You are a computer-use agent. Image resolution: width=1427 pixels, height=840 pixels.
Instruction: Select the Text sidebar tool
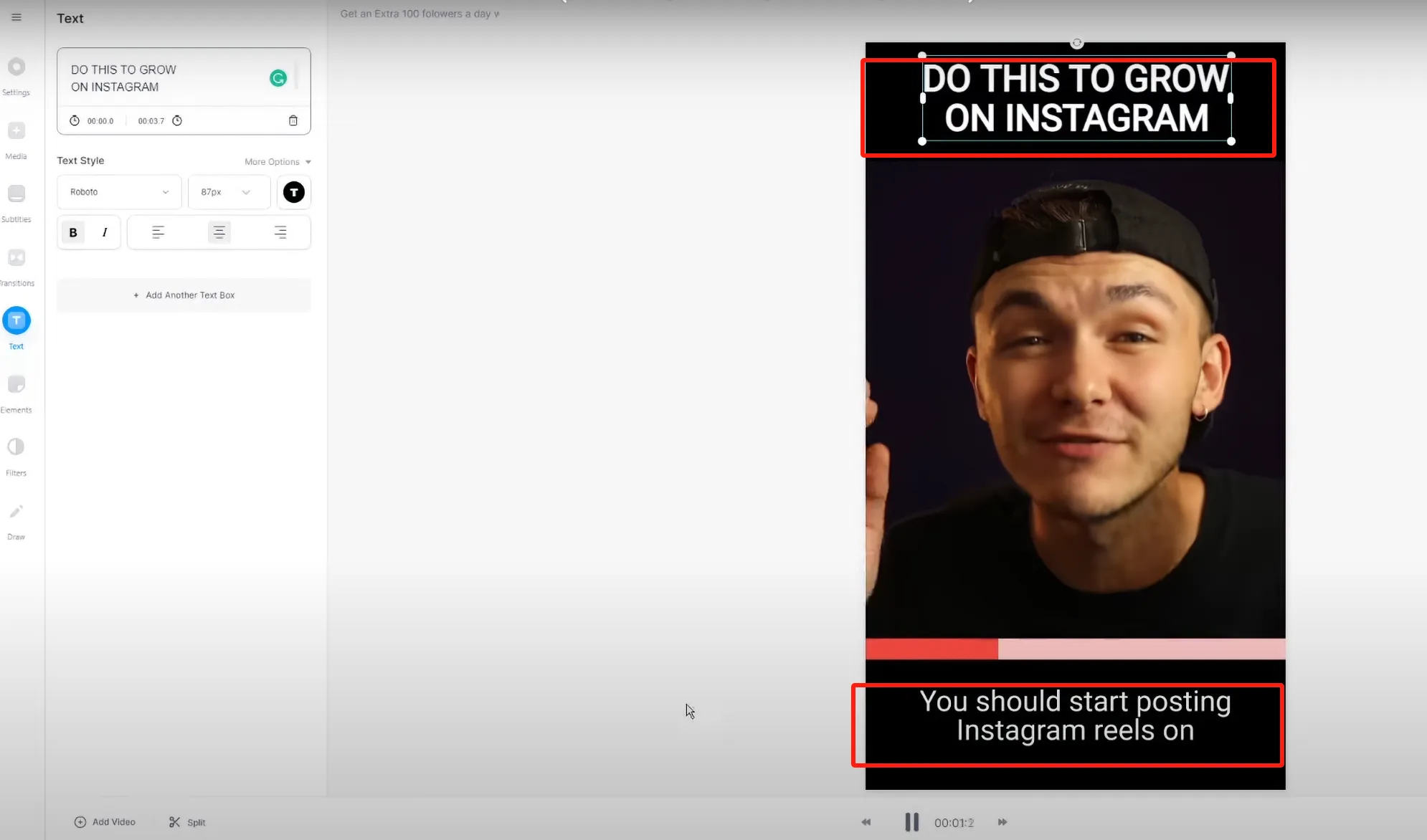pyautogui.click(x=16, y=329)
